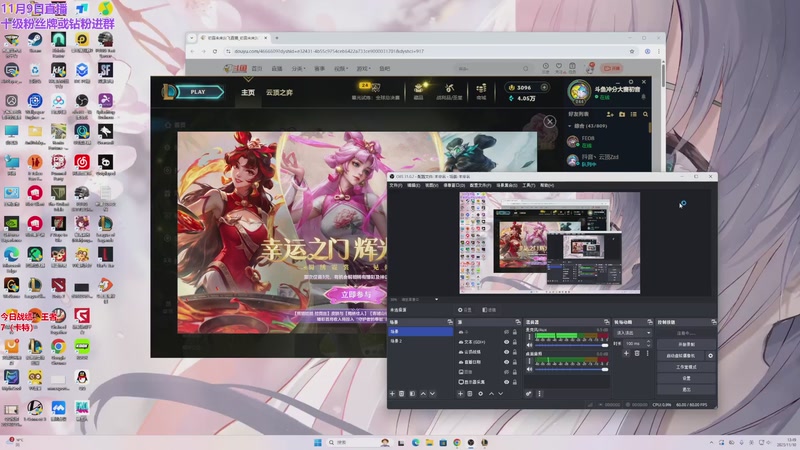Select 场景 2 in OBS scenes list
This screenshot has height=450, width=800.
pyautogui.click(x=420, y=341)
